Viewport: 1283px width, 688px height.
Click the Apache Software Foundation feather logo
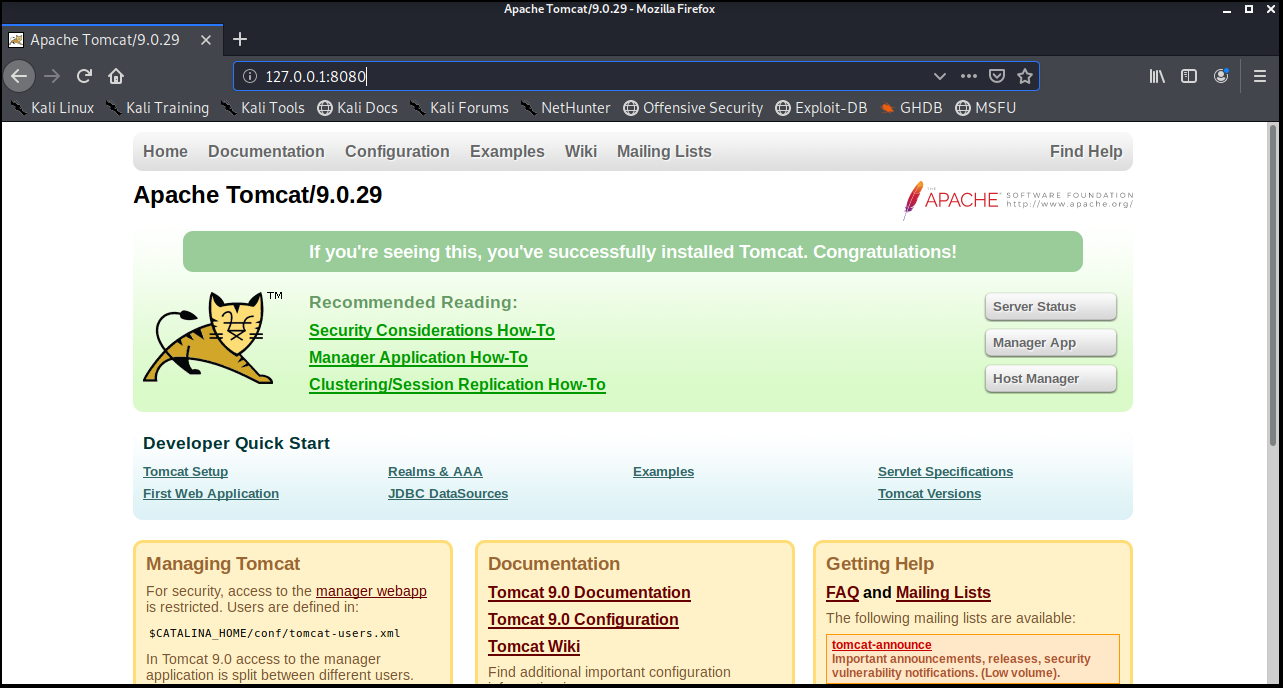[x=1017, y=200]
